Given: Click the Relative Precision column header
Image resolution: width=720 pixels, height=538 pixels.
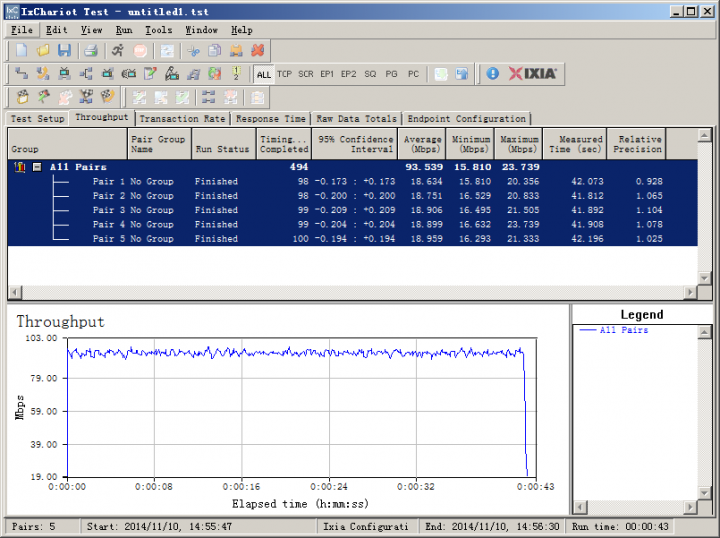Looking at the screenshot, I should tap(636, 144).
